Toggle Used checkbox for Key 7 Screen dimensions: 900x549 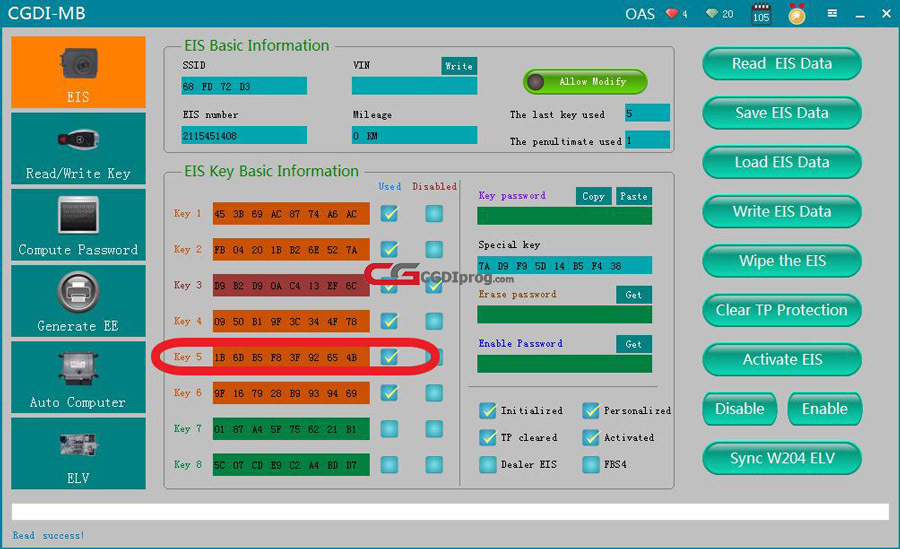(x=389, y=429)
